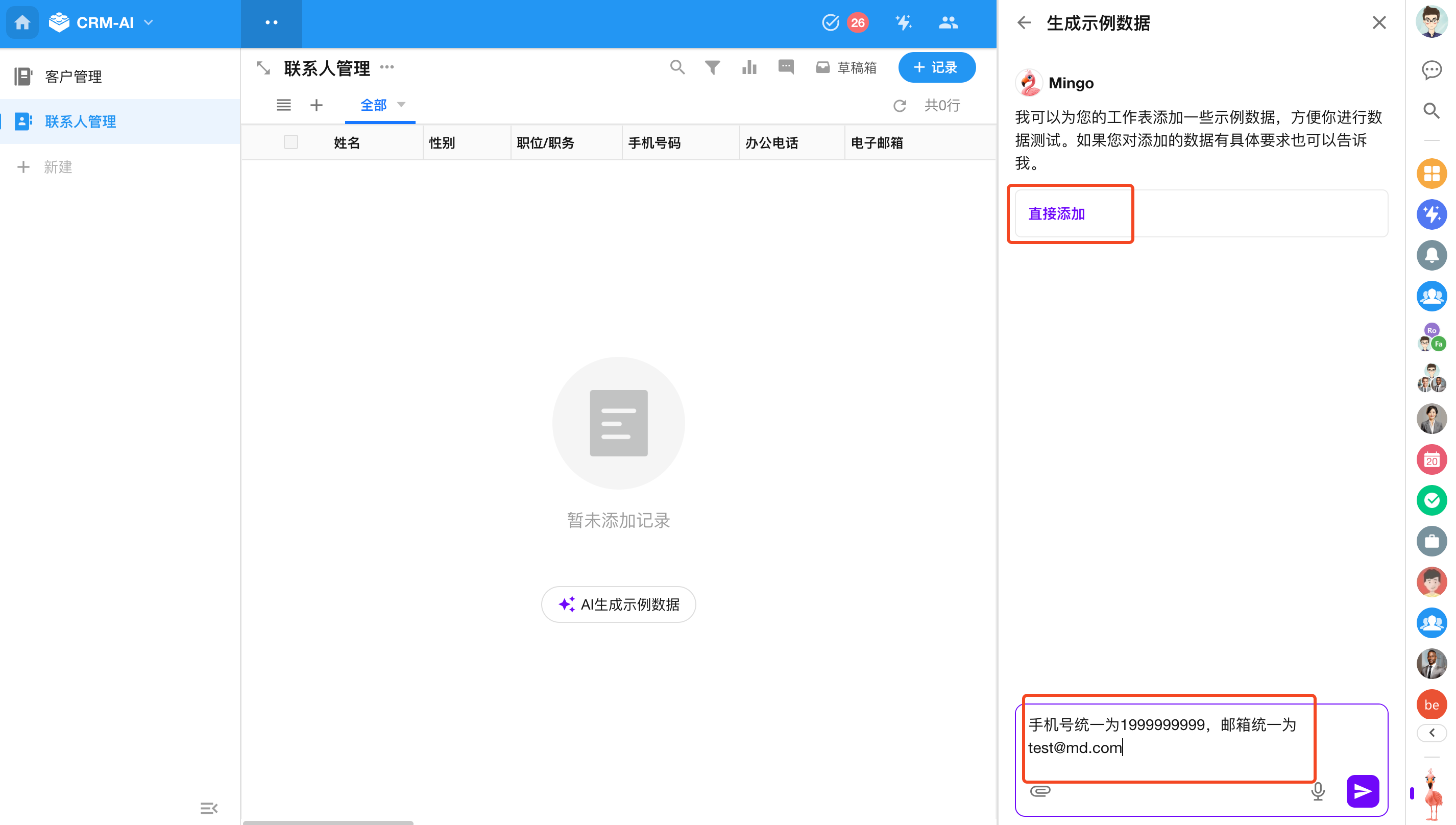Click the search icon in worksheet toolbar
Viewport: 1456px width, 825px height.
tap(677, 67)
